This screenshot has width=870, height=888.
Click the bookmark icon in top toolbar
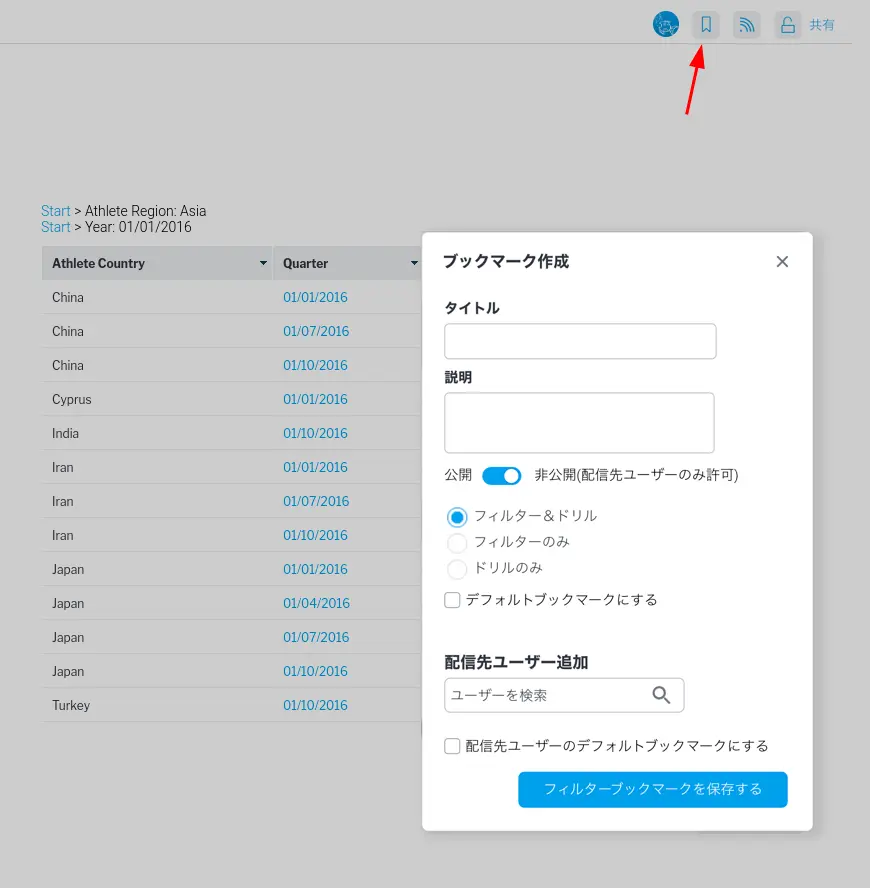click(x=706, y=25)
